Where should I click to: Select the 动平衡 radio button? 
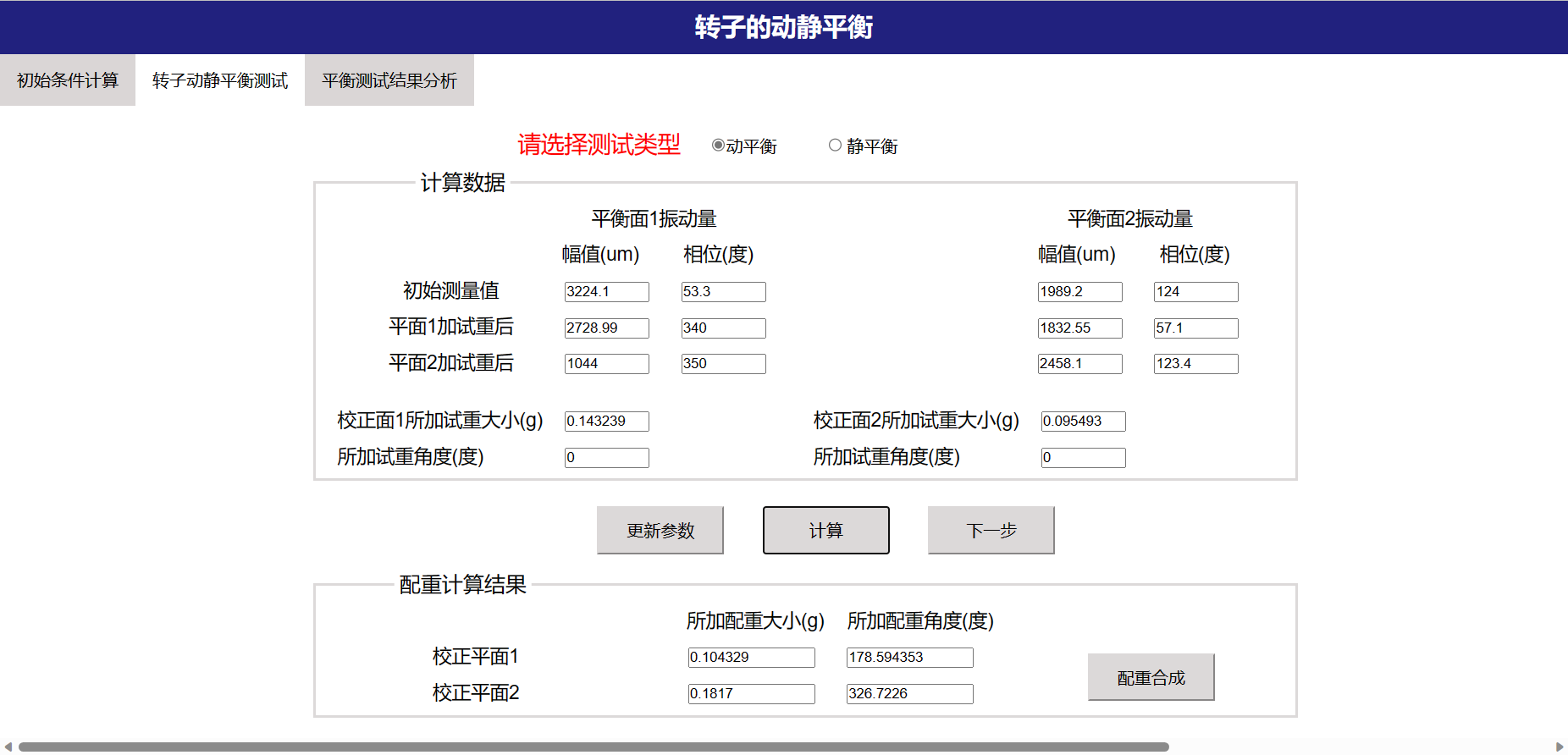pos(718,146)
